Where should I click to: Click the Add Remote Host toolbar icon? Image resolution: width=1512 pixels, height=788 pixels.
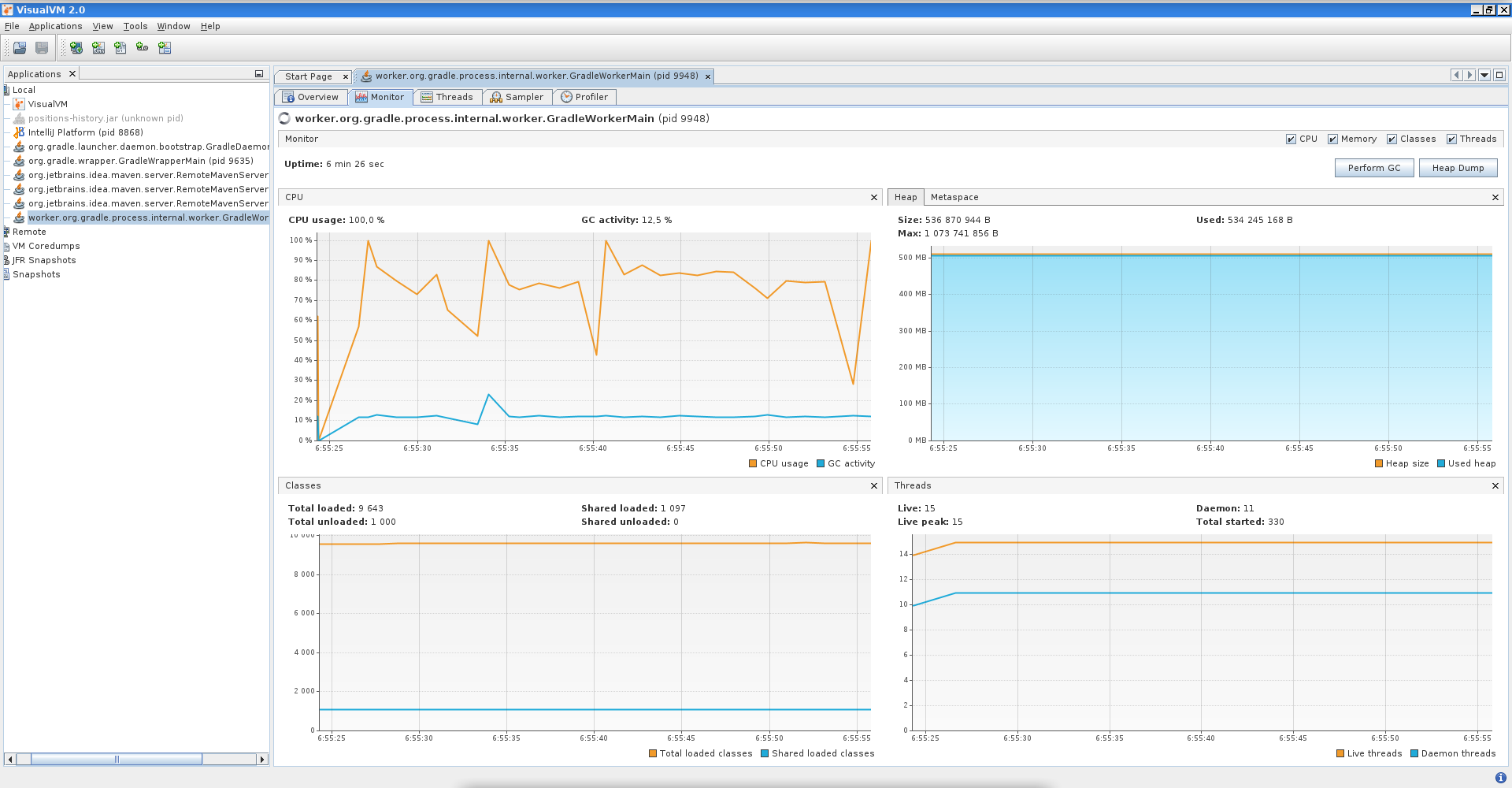point(76,48)
